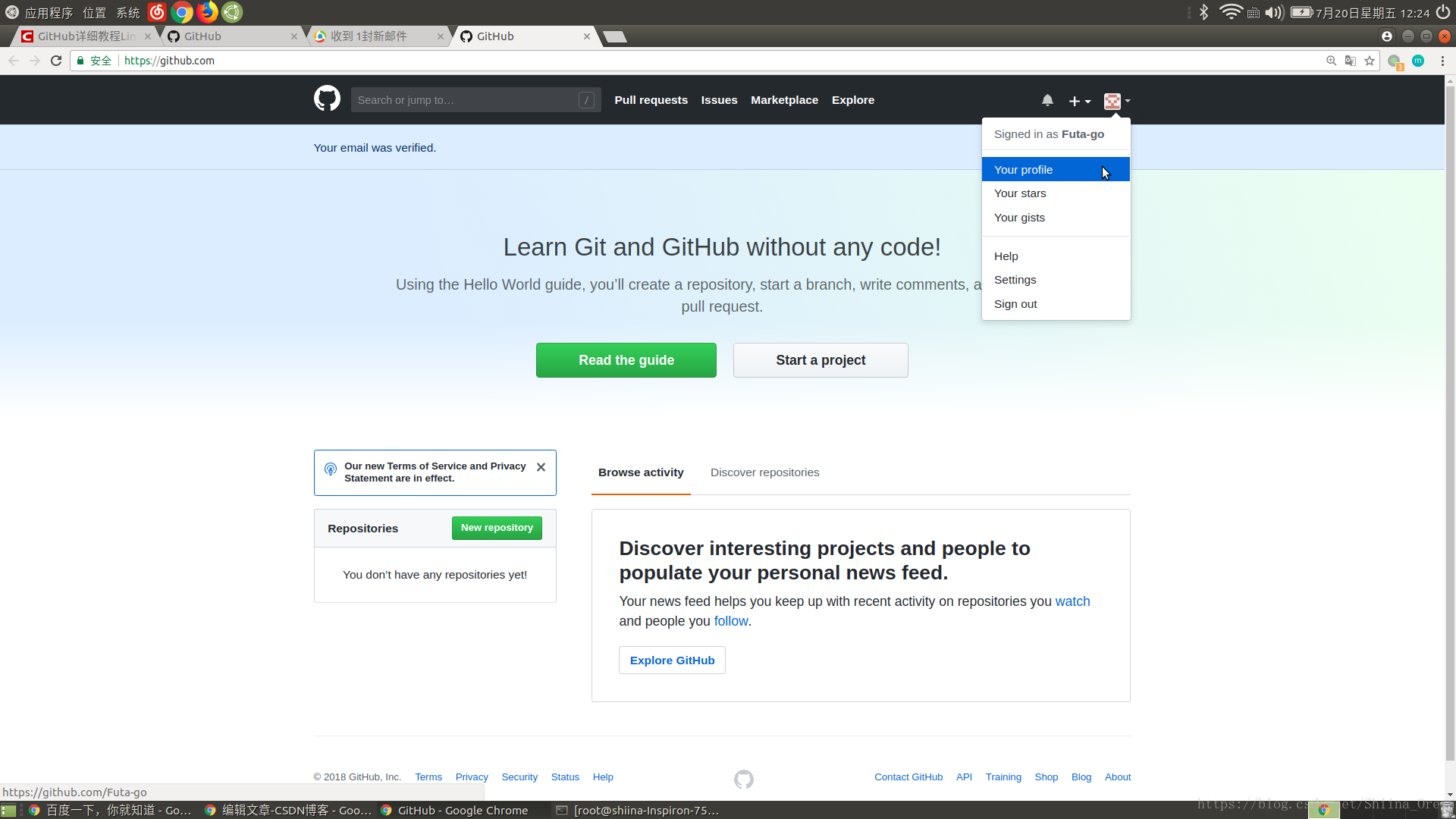
Task: Open Pull requests page
Action: click(x=651, y=100)
